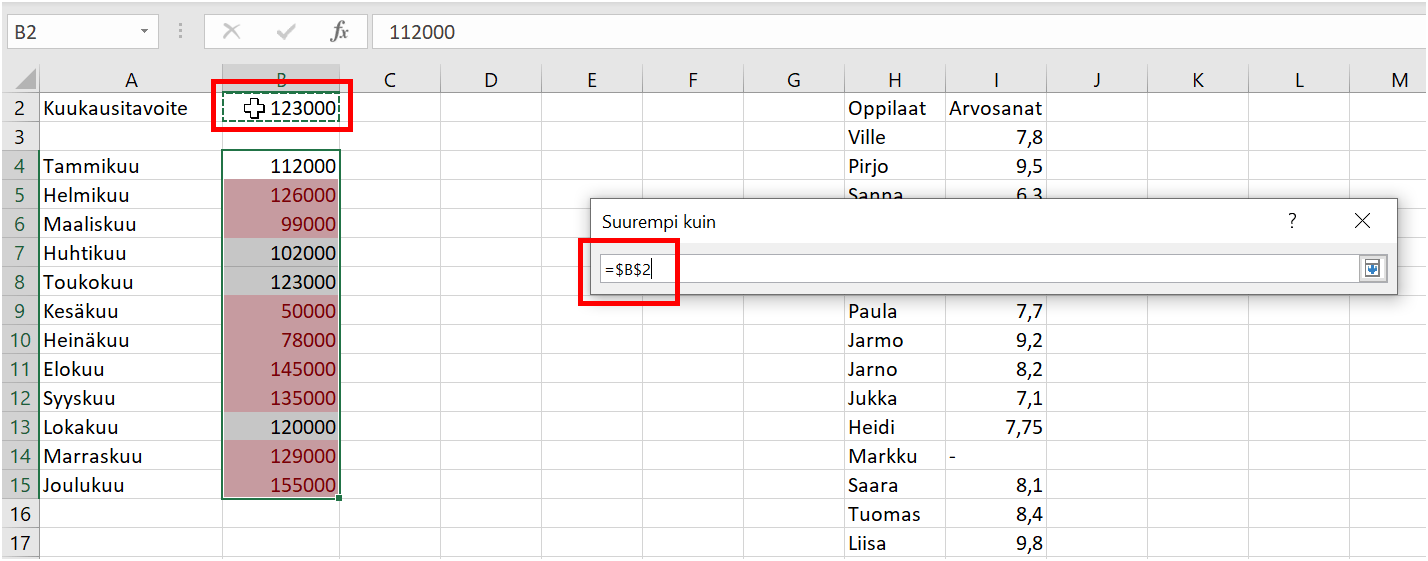
Task: Click the cell with value 126000
Action: pos(281,195)
